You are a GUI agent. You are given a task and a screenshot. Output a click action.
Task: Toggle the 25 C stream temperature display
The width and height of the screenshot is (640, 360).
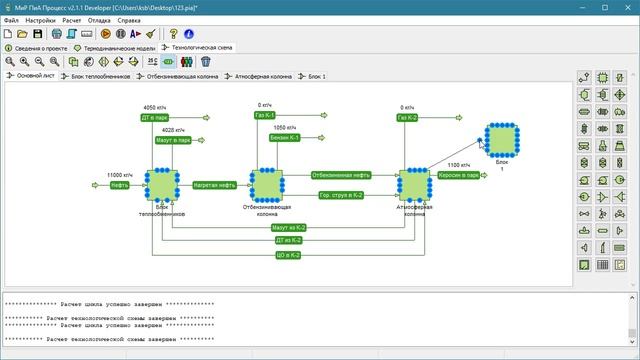click(x=152, y=62)
